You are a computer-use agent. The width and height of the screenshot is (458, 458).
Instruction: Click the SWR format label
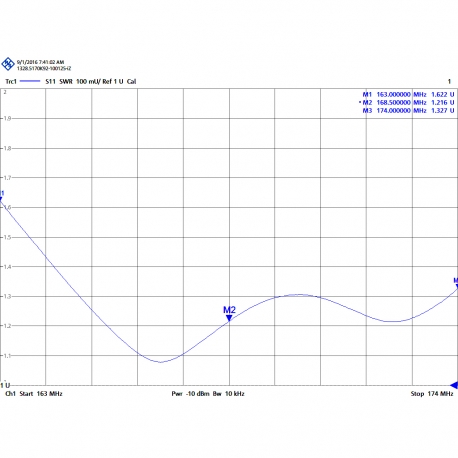pos(66,81)
